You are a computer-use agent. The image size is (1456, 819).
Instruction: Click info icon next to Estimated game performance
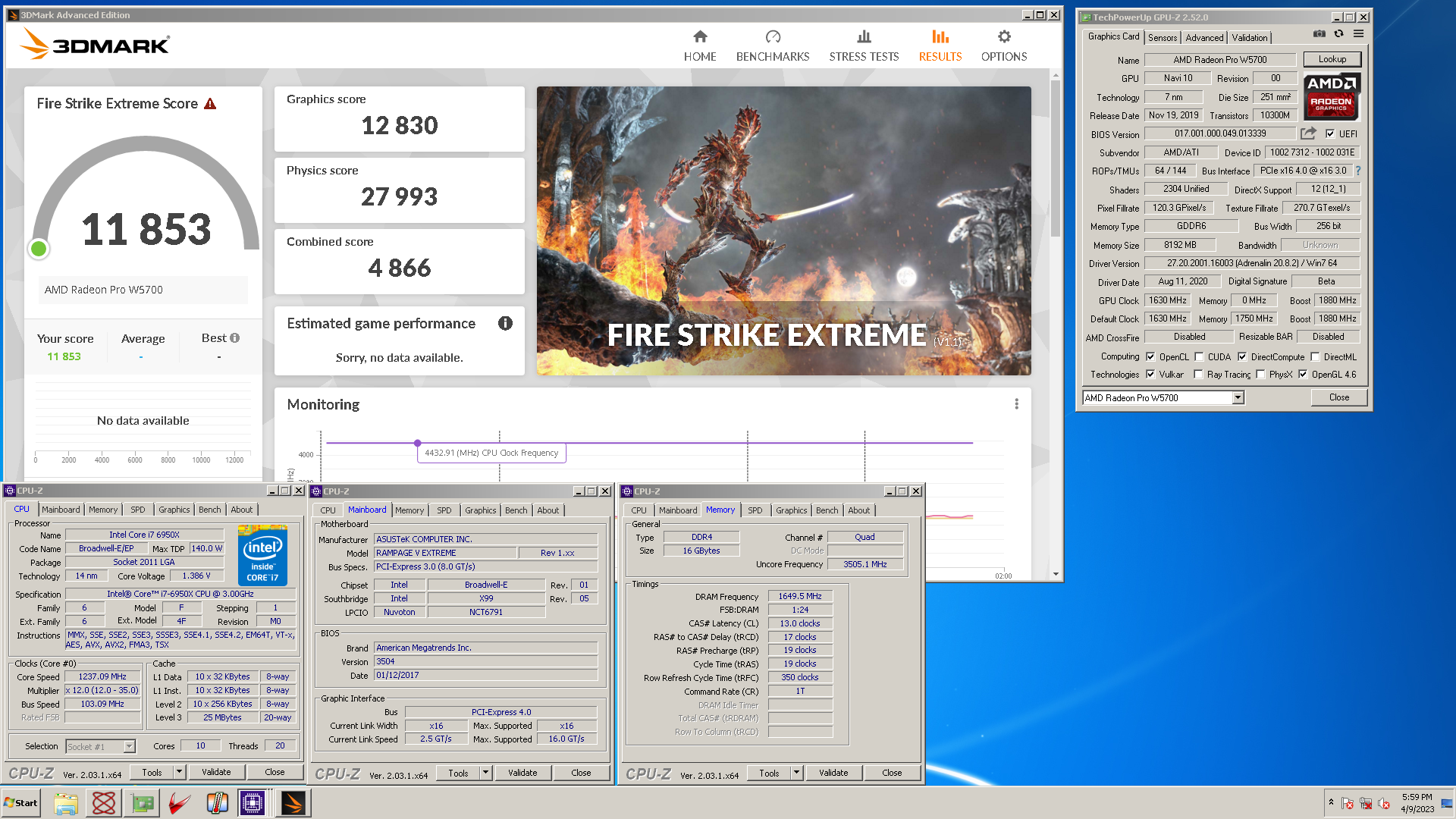tap(505, 324)
